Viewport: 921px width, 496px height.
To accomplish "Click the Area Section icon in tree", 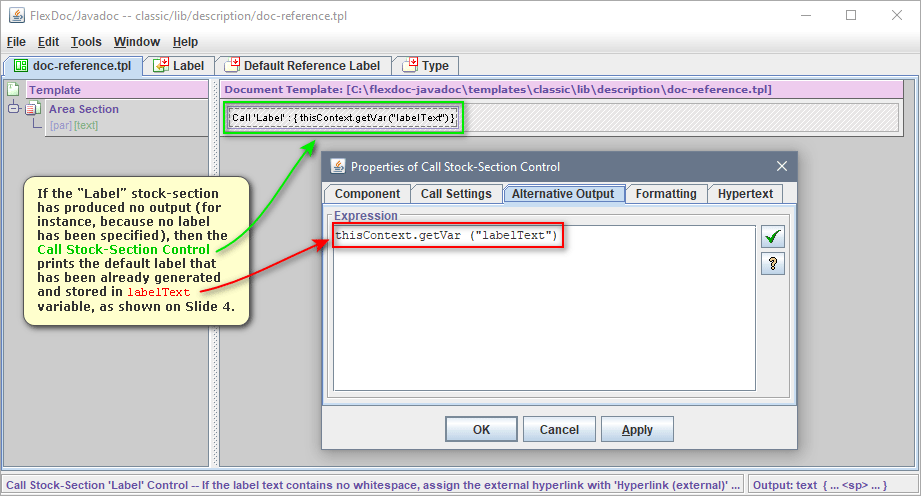I will 31,110.
